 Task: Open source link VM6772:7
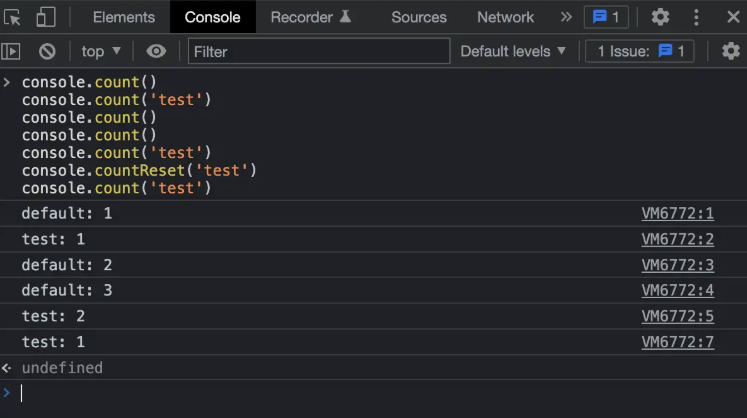677,343
